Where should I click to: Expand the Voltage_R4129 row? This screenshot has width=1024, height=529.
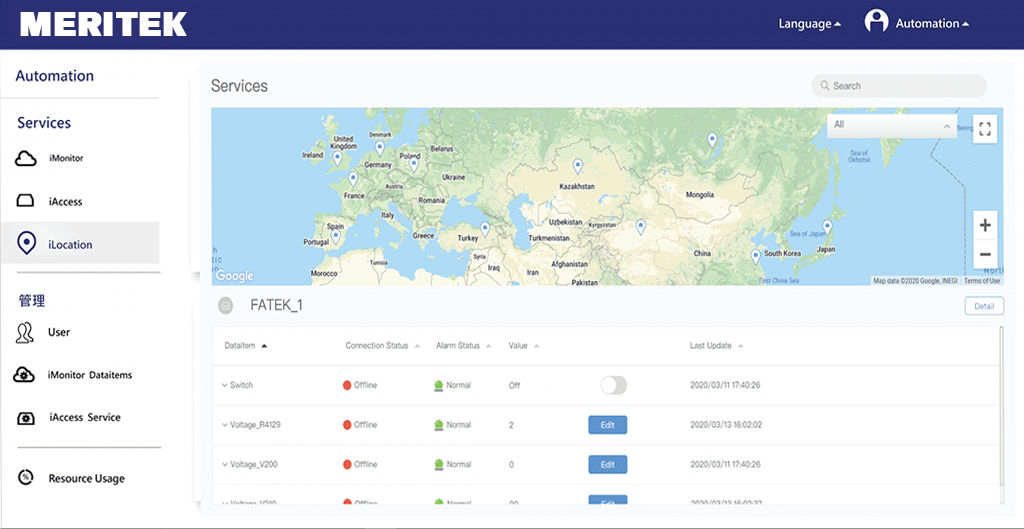[225, 425]
